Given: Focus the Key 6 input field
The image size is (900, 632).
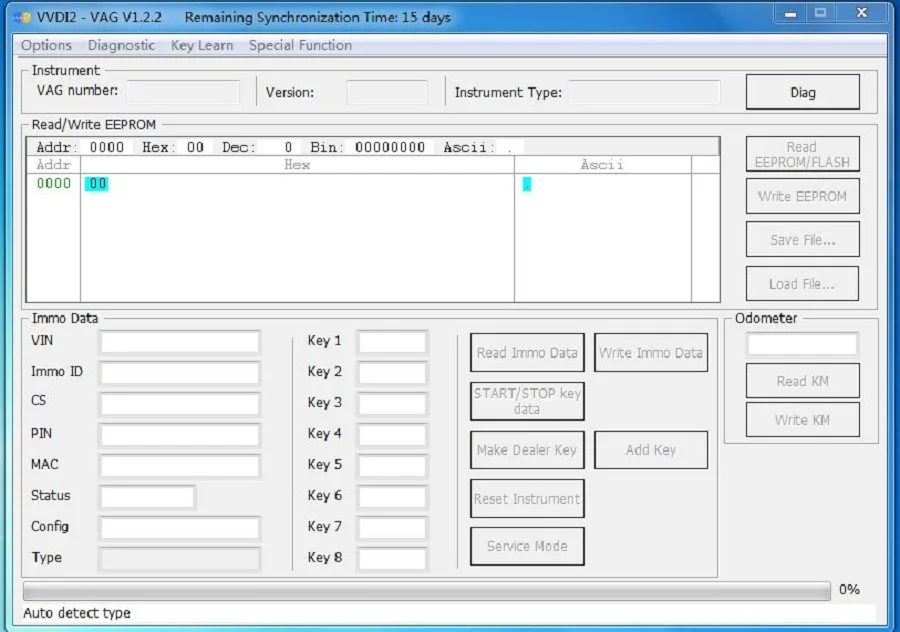Looking at the screenshot, I should [392, 497].
